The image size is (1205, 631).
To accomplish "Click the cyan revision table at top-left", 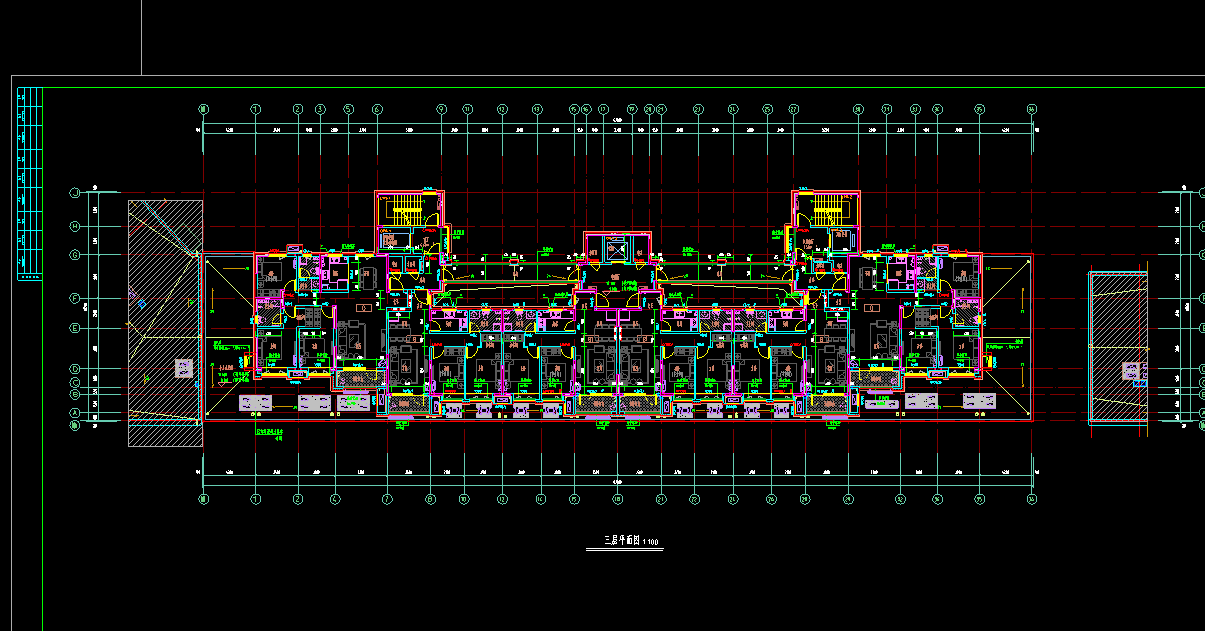I will (x=31, y=180).
